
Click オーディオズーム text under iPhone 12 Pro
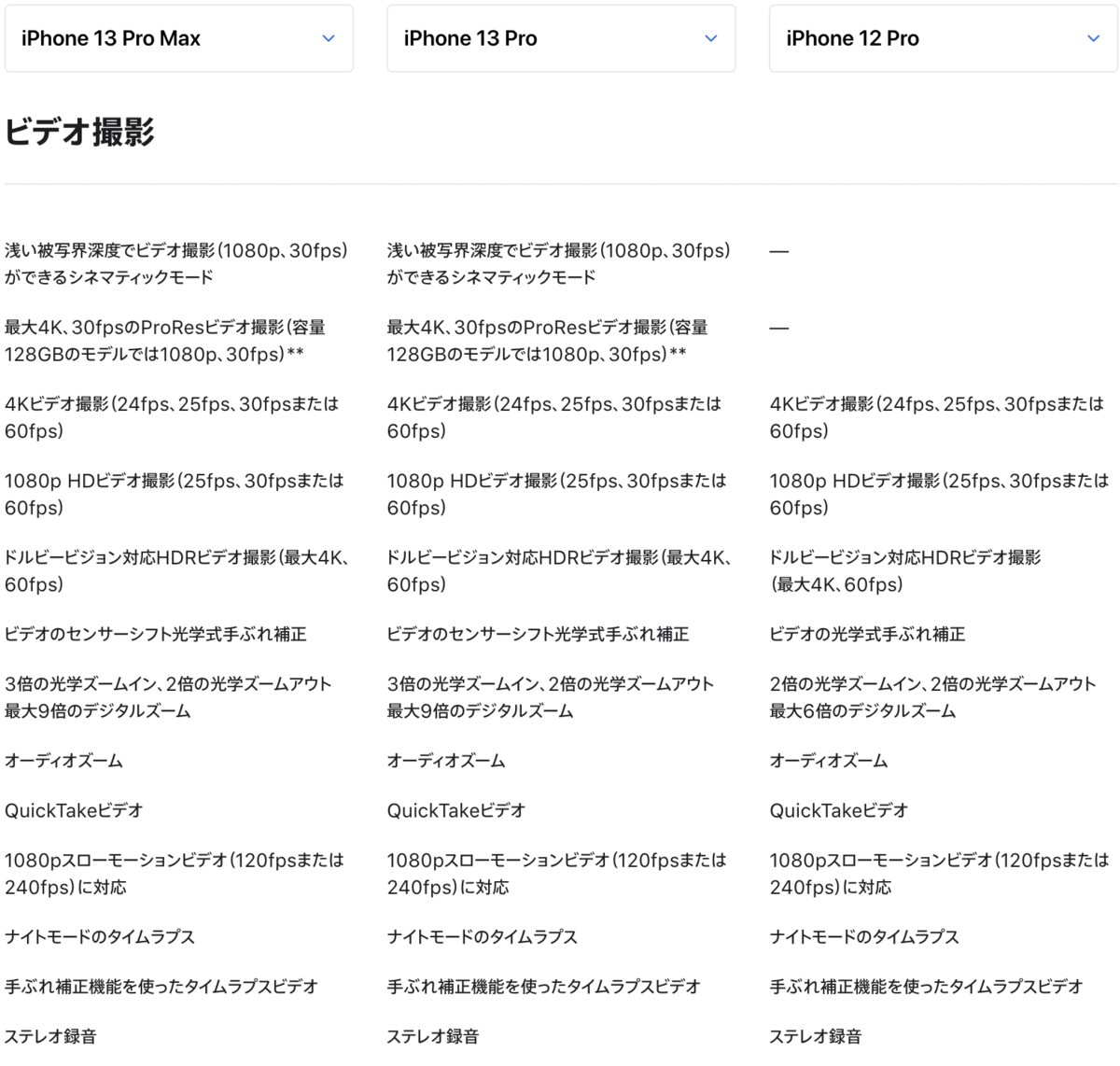point(830,761)
